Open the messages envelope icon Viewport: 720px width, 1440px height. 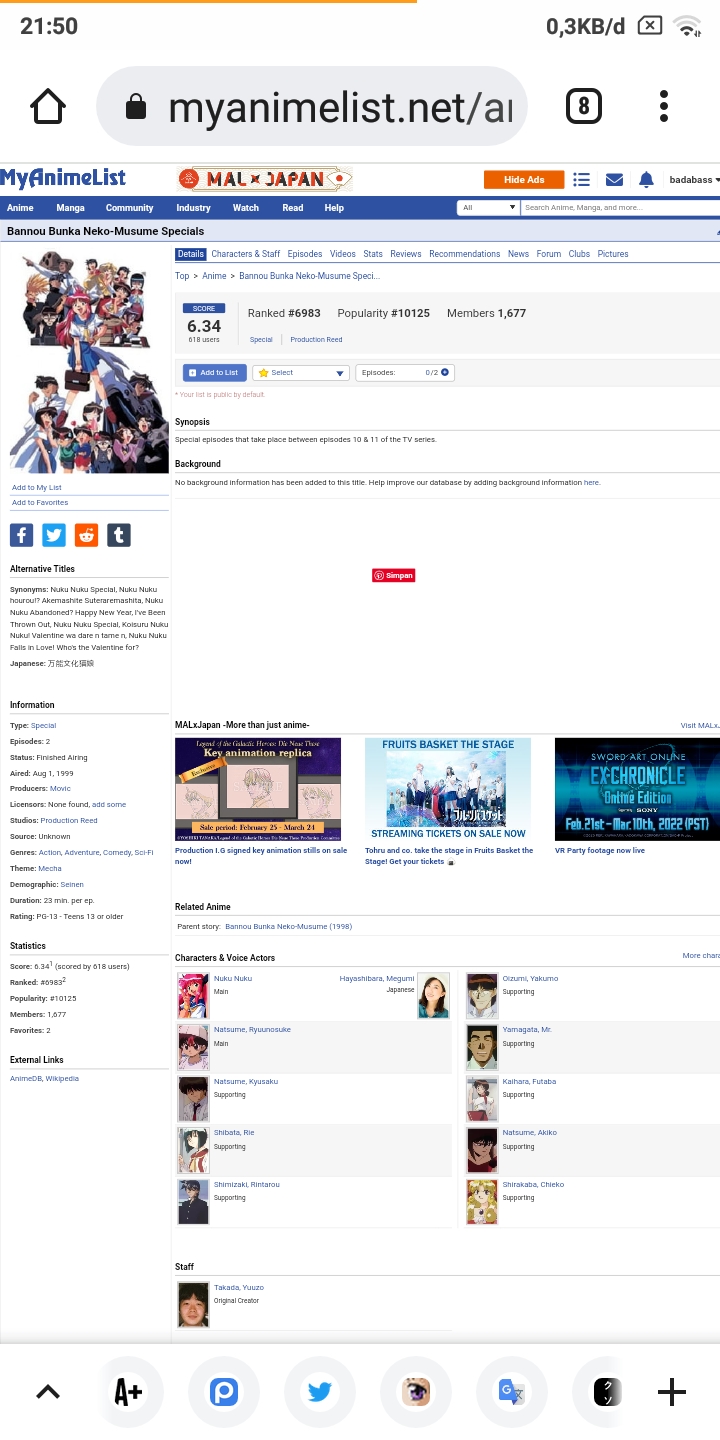[614, 180]
